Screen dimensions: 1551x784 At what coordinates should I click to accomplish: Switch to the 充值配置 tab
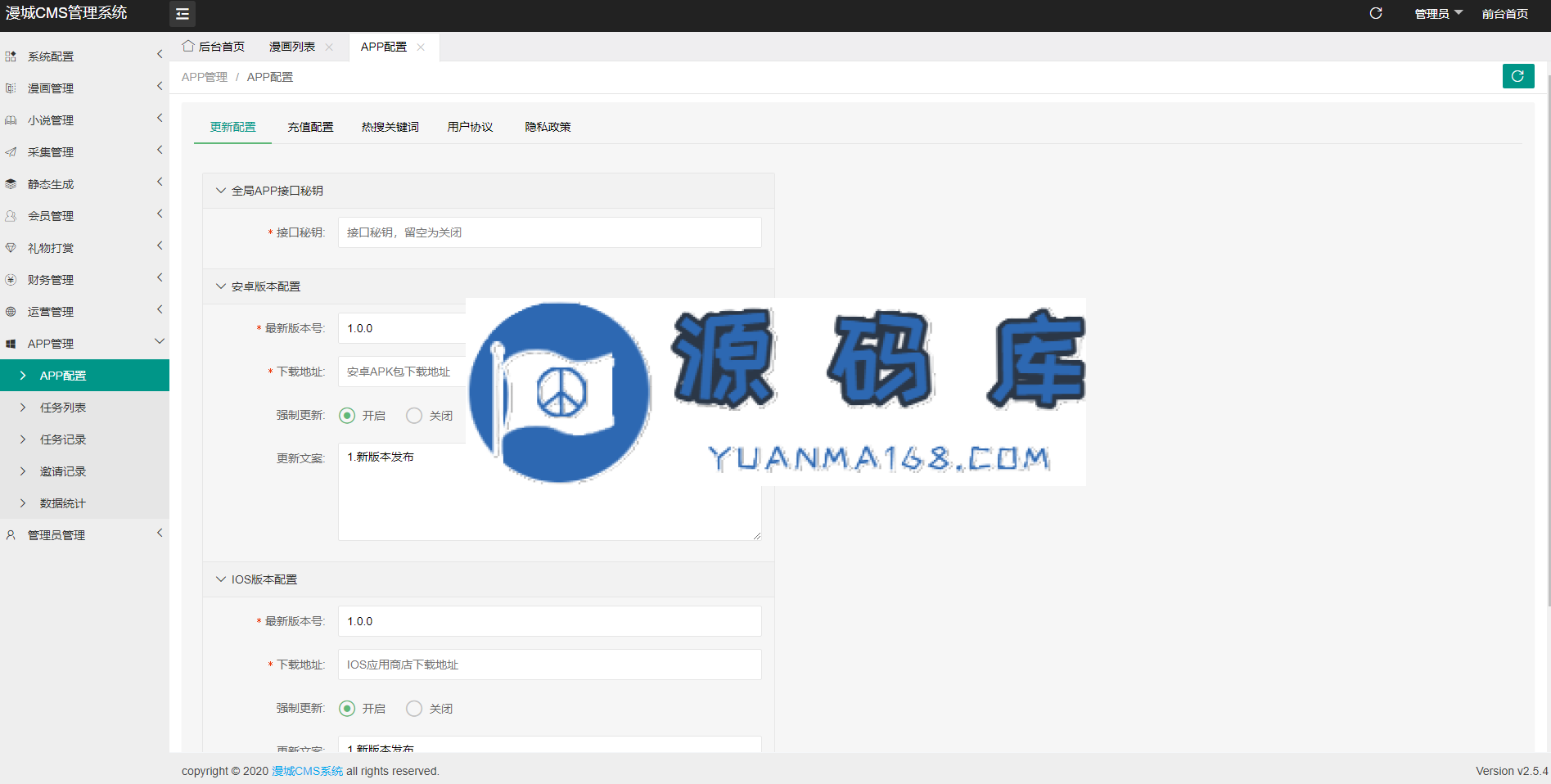click(x=310, y=127)
